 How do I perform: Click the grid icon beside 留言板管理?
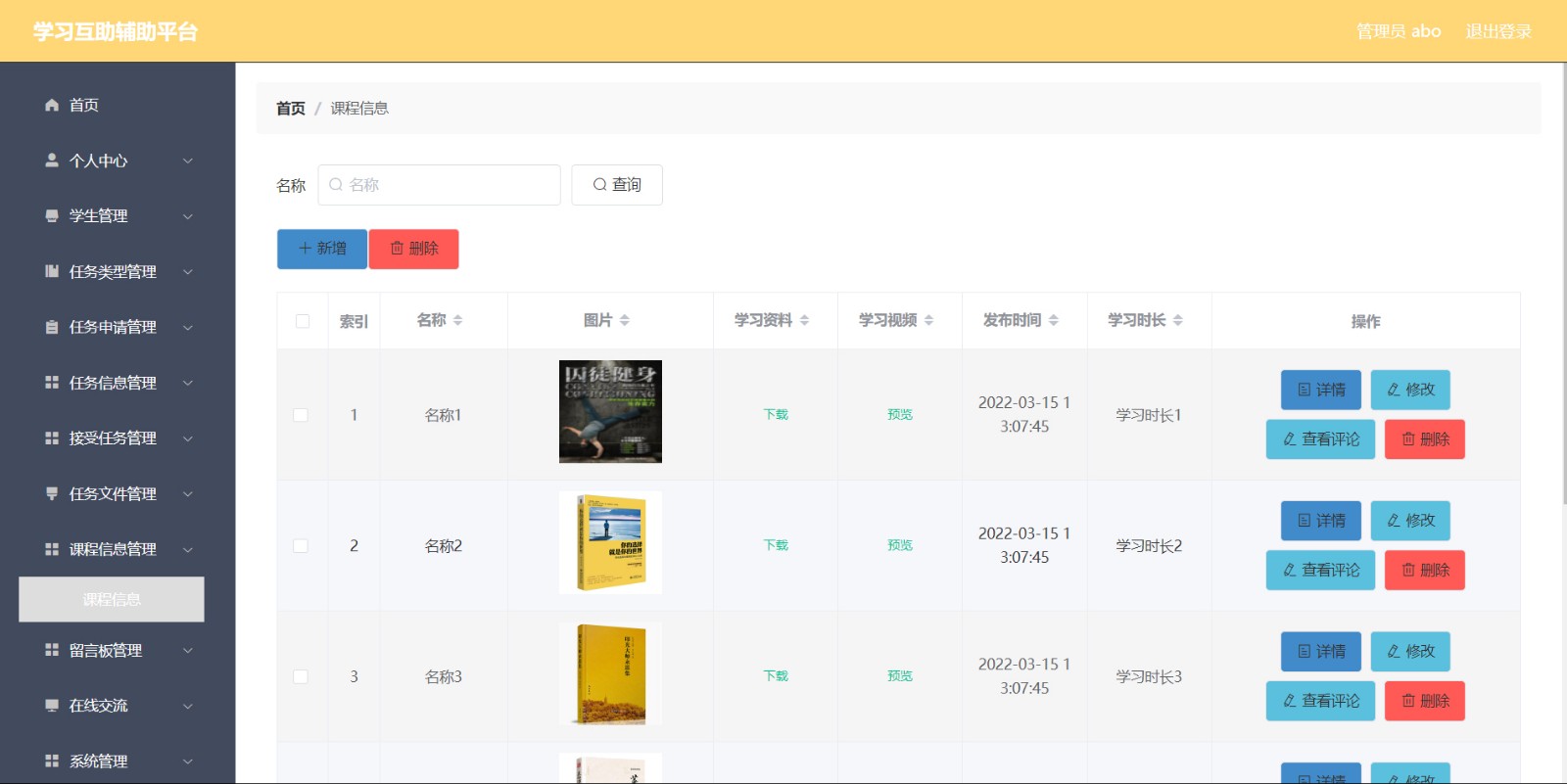pyautogui.click(x=52, y=650)
